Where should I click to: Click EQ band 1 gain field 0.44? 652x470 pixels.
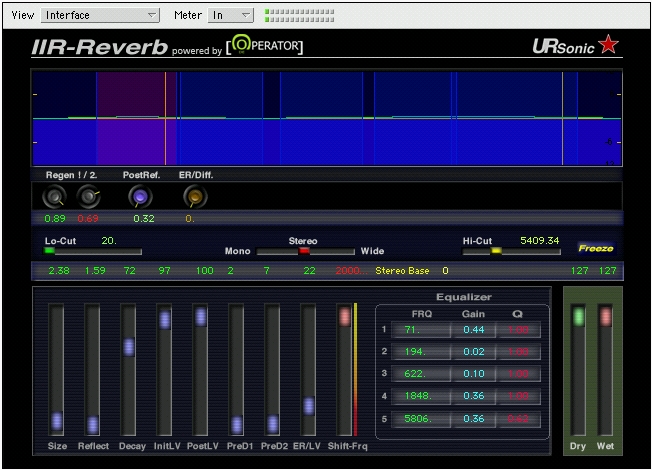(474, 330)
